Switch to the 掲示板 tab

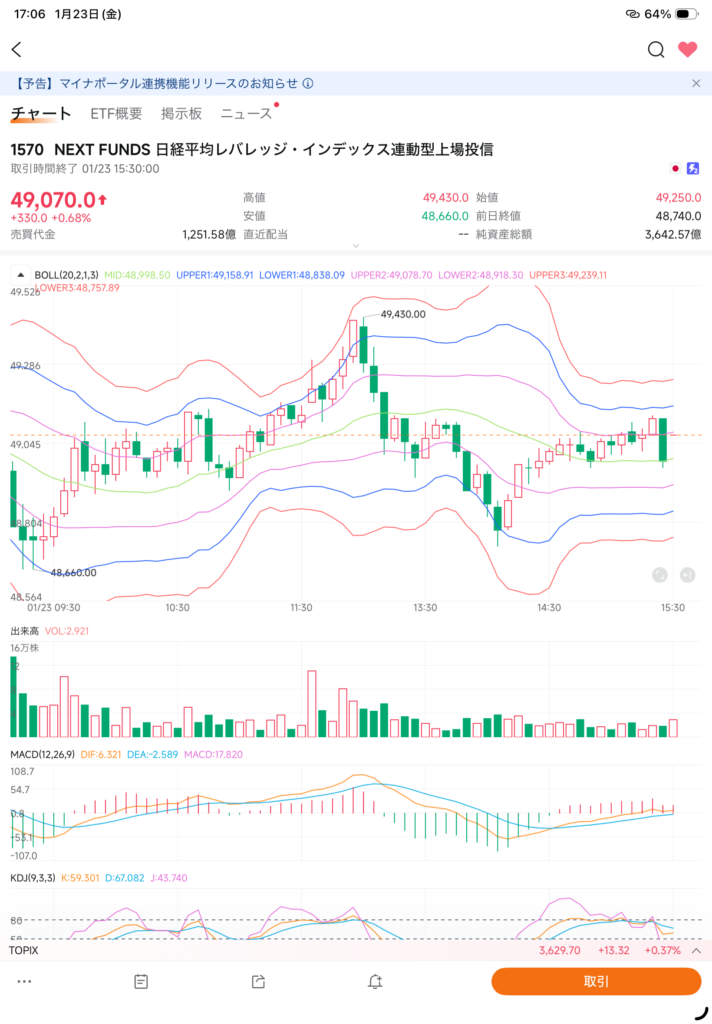tap(181, 114)
